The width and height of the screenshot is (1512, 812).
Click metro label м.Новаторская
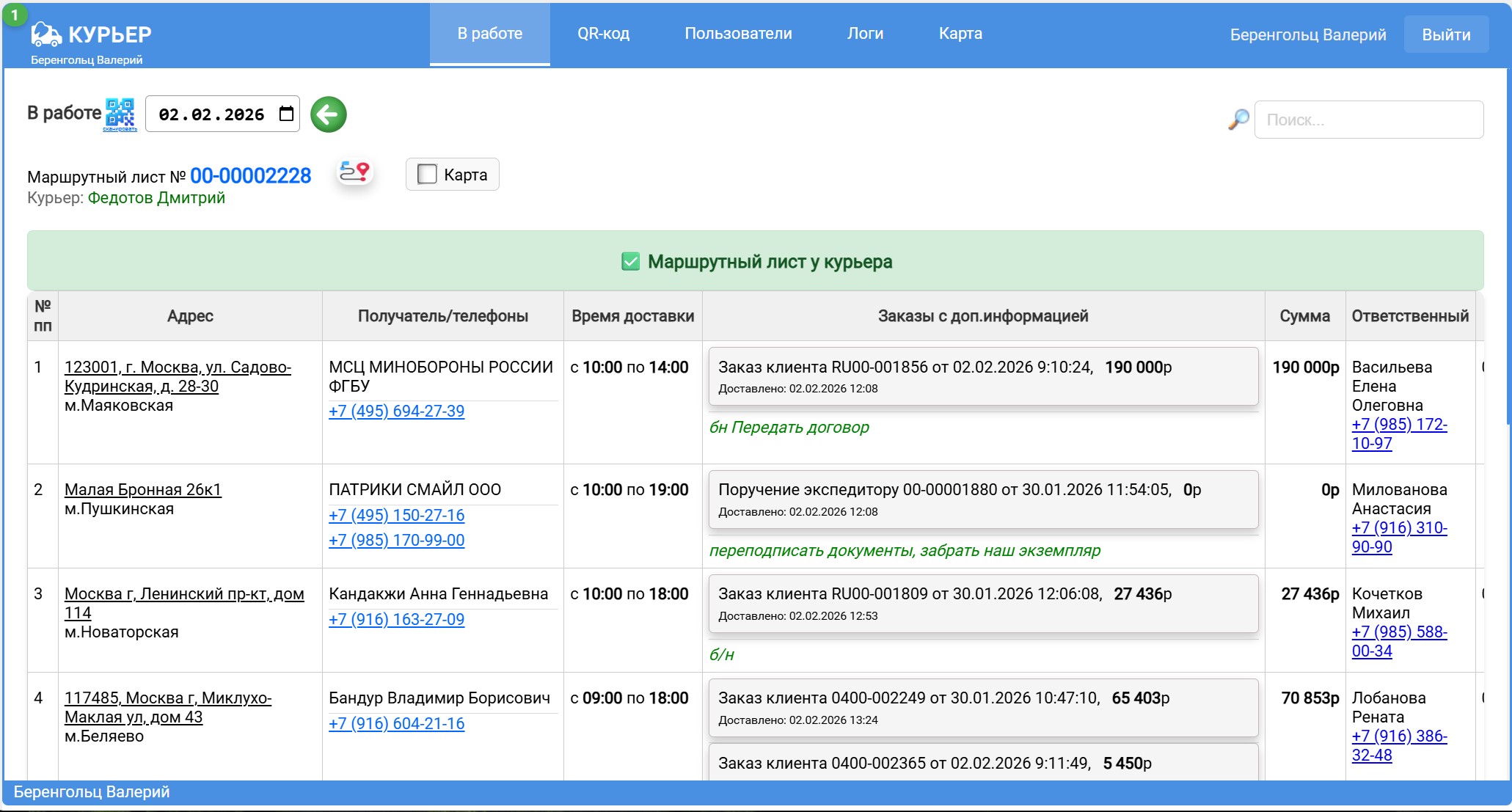121,632
